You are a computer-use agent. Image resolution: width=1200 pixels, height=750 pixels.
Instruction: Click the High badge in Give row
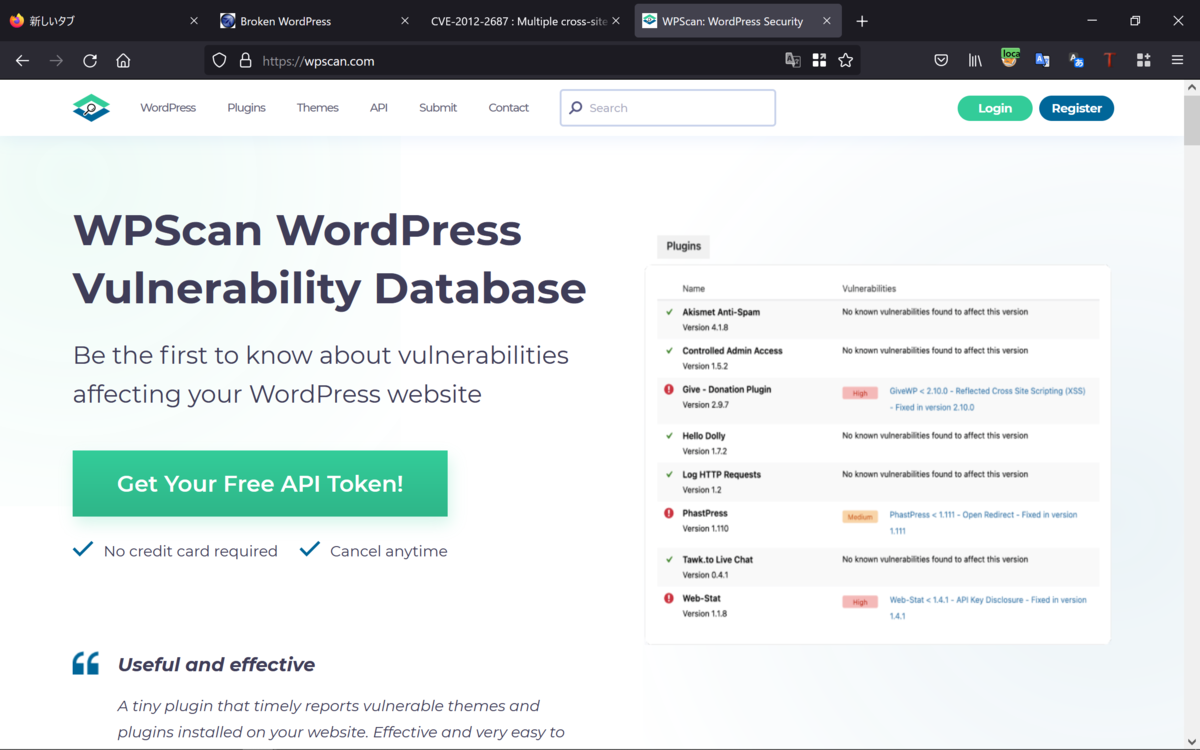[x=859, y=393]
